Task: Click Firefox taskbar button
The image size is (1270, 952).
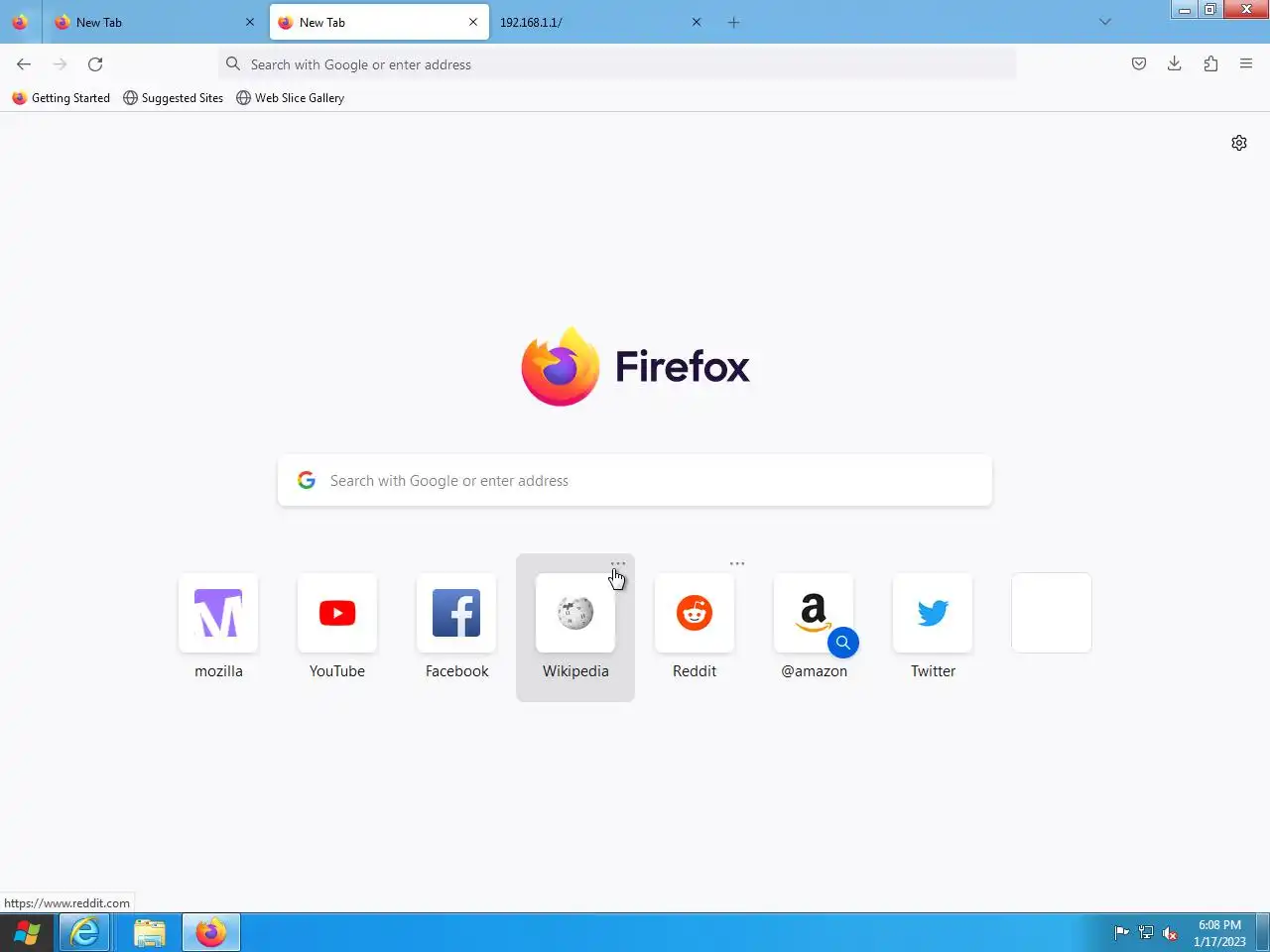Action: coord(210,933)
